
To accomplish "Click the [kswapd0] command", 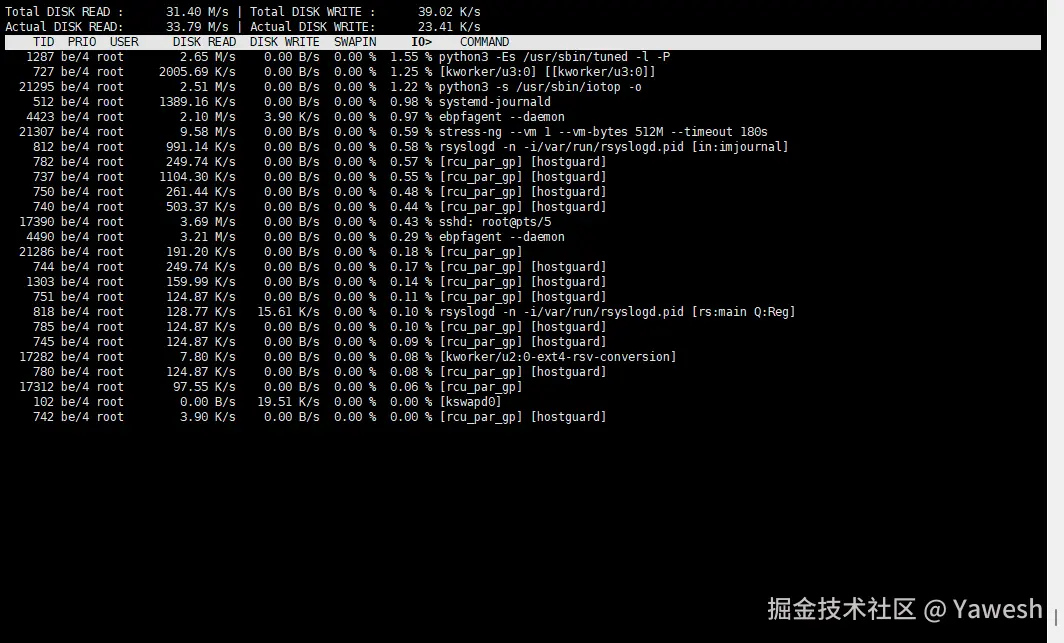I will [x=470, y=402].
